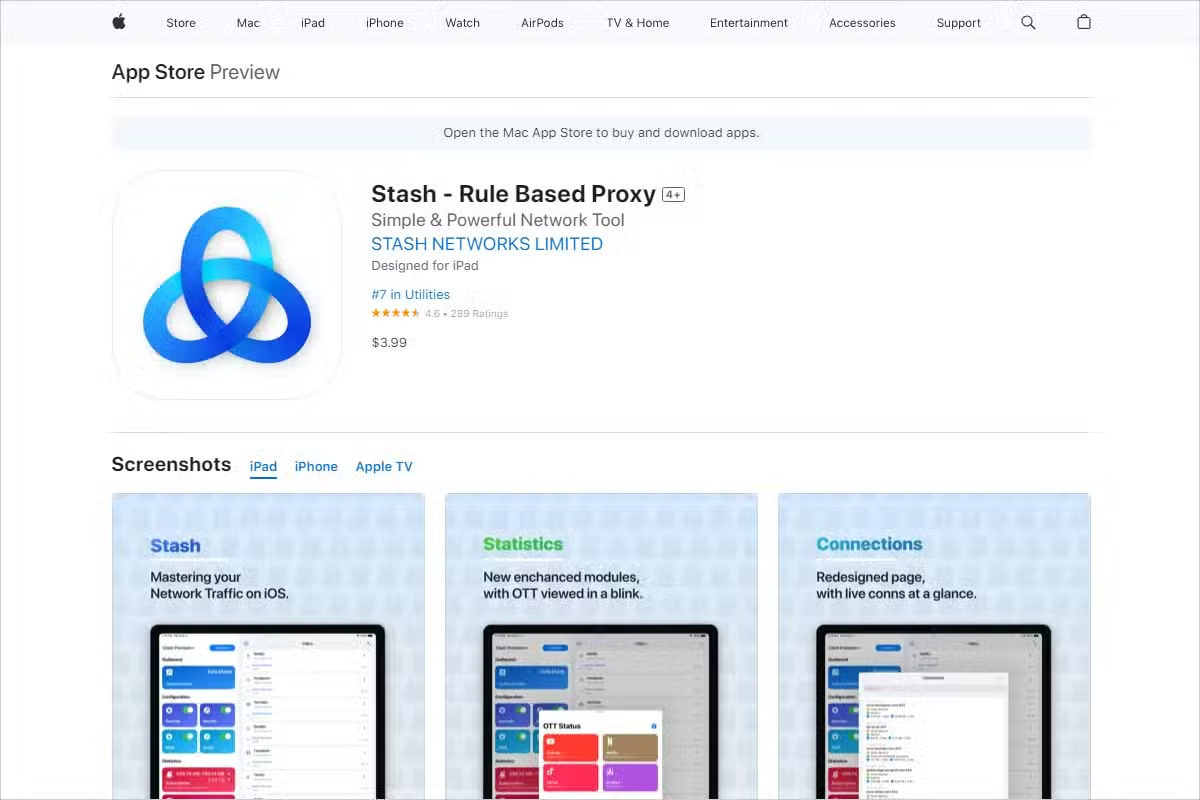This screenshot has width=1200, height=800.
Task: Open the search magnifier icon
Action: click(x=1028, y=22)
